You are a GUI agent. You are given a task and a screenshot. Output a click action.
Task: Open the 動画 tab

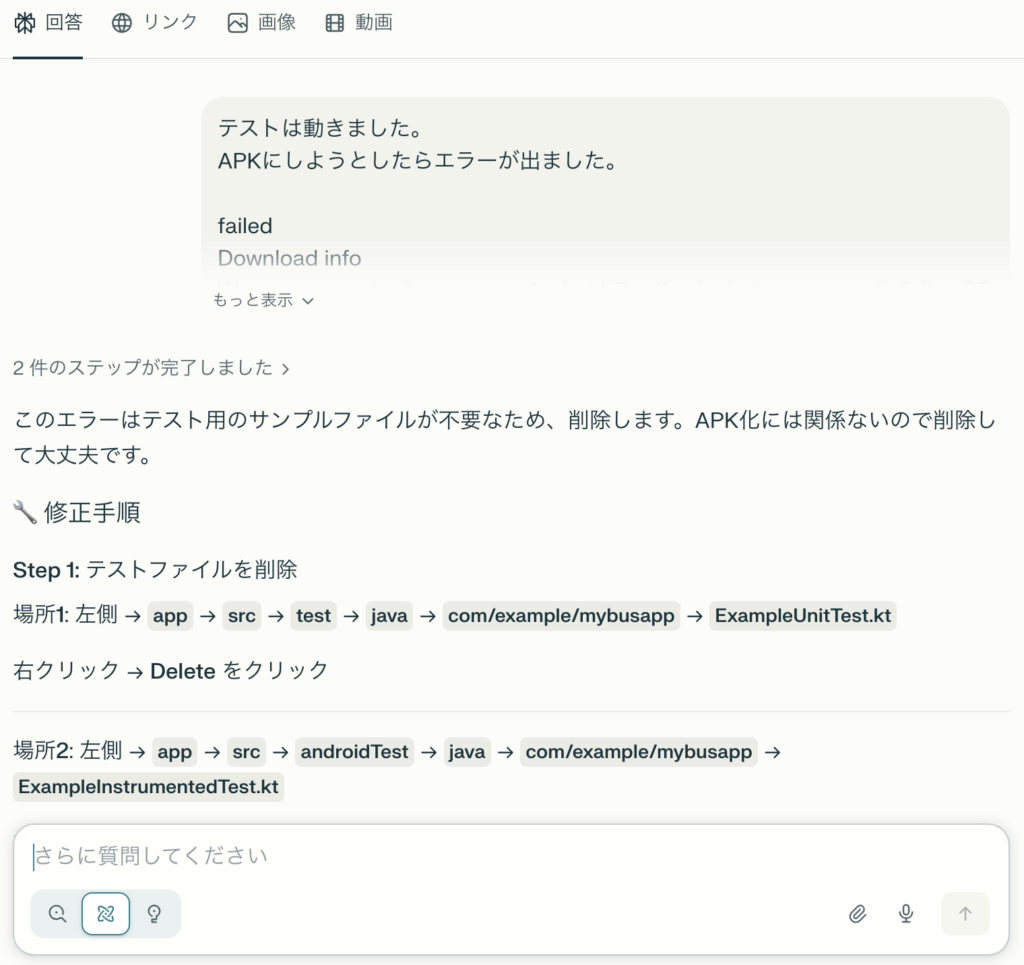[x=373, y=23]
